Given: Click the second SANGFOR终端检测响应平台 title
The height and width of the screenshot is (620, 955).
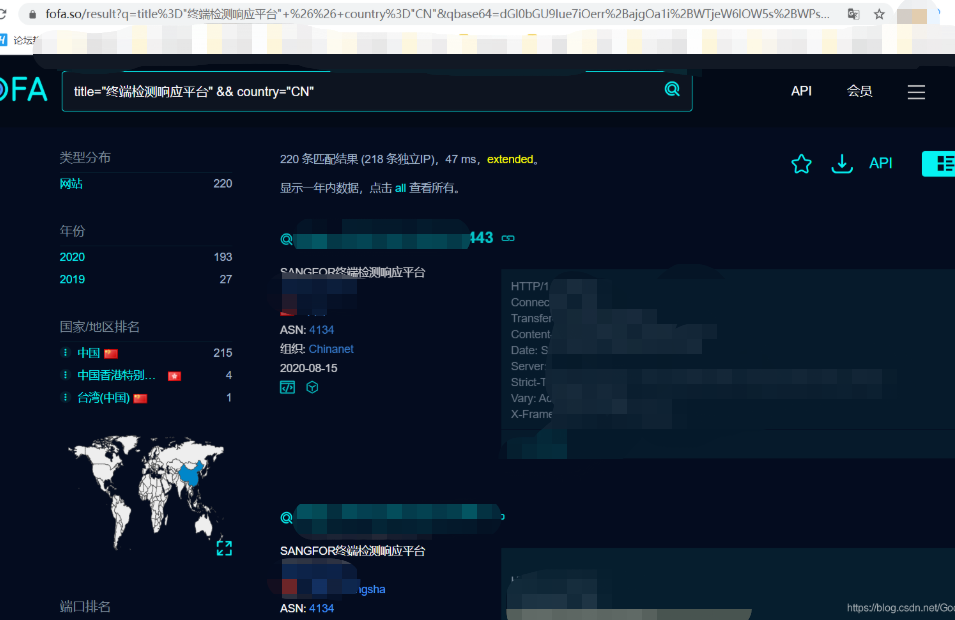Looking at the screenshot, I should (353, 551).
